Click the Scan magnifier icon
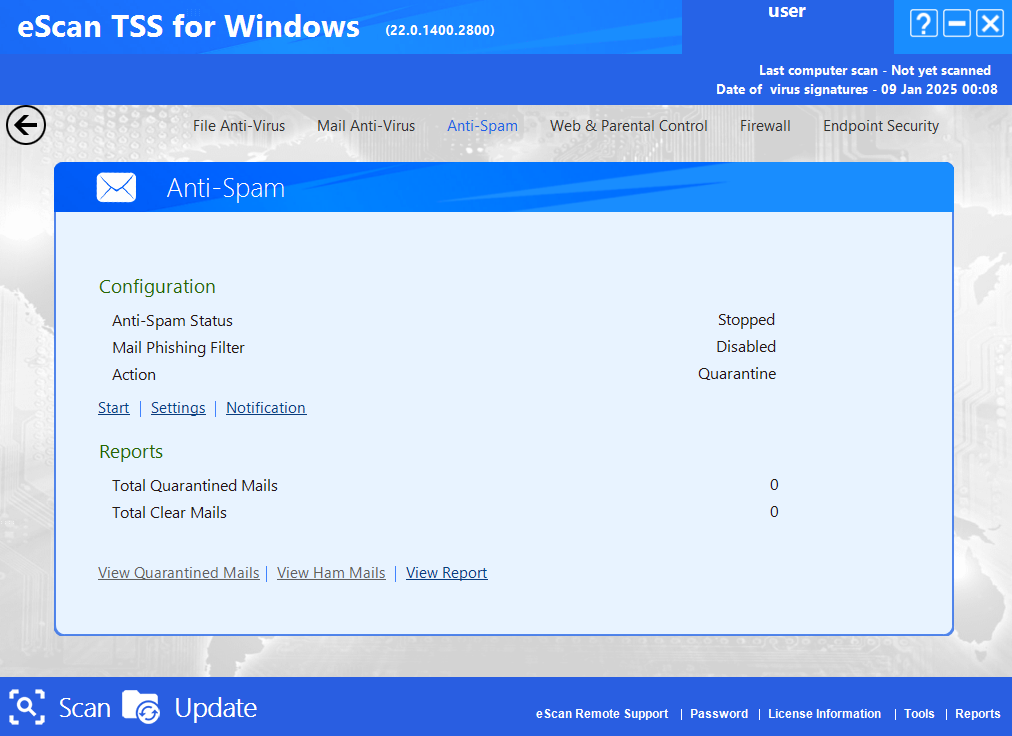 pos(27,707)
